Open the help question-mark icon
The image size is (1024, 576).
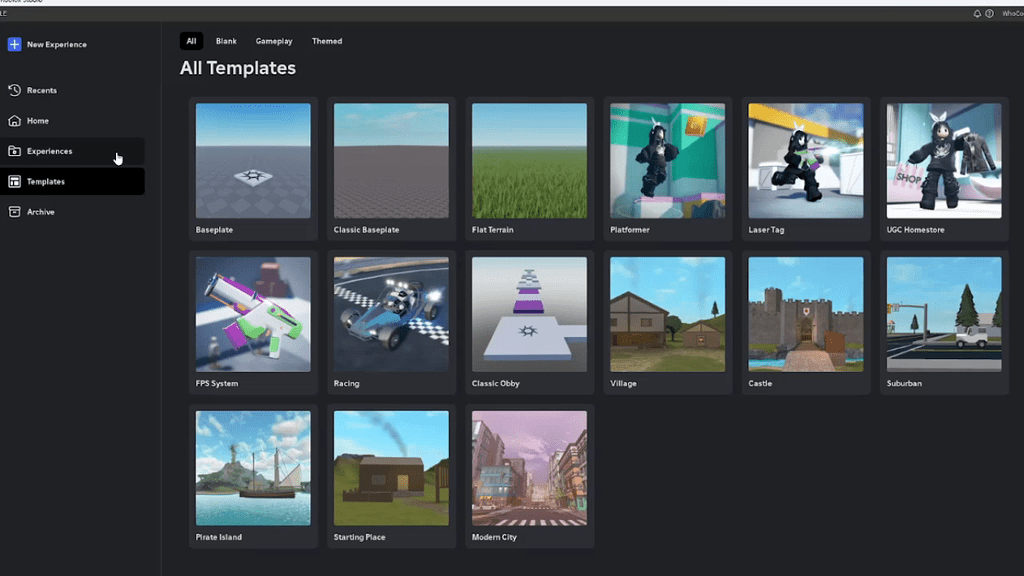991,13
